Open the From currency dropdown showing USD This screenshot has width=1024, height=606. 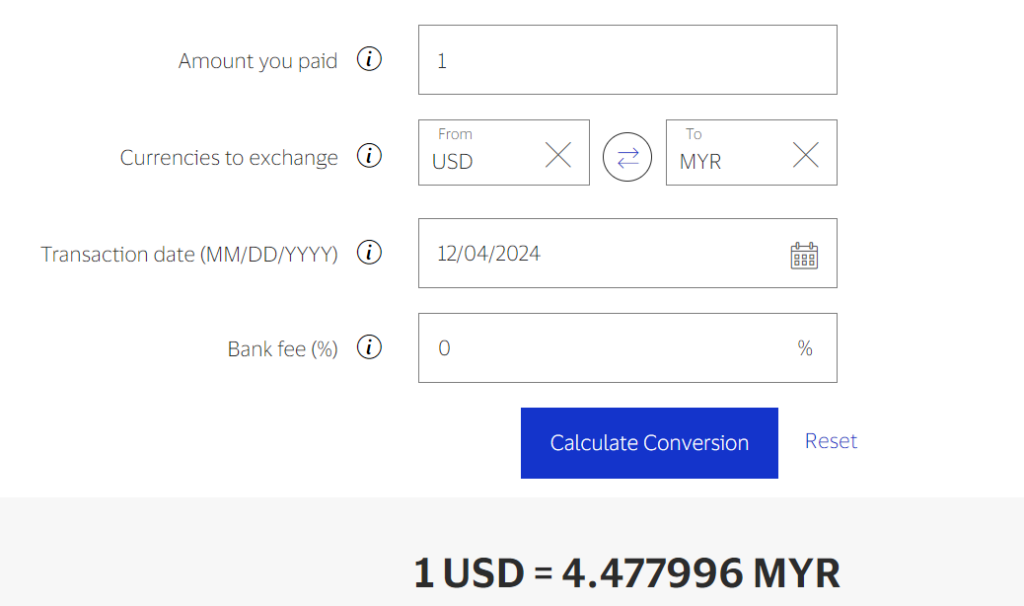pos(482,160)
